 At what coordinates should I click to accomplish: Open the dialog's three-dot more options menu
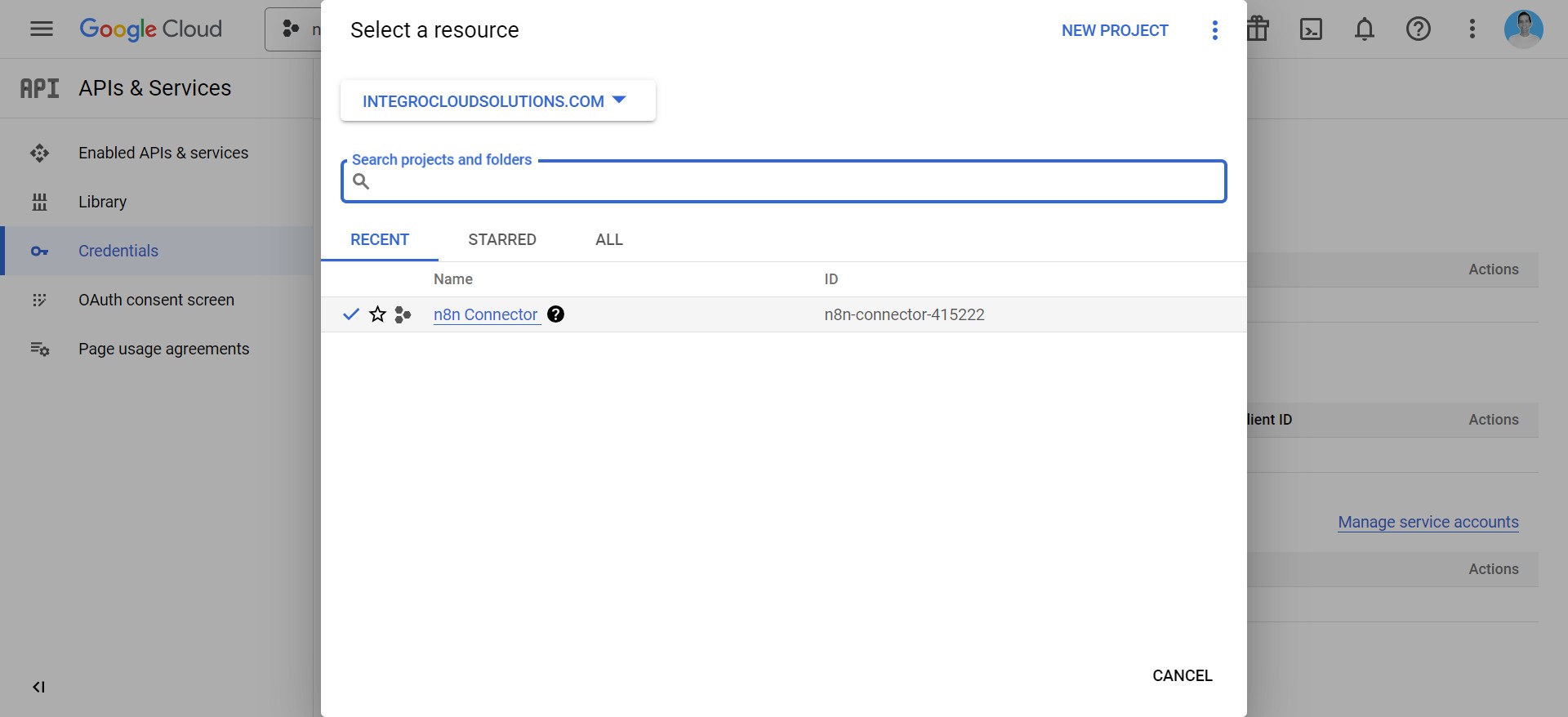coord(1214,30)
